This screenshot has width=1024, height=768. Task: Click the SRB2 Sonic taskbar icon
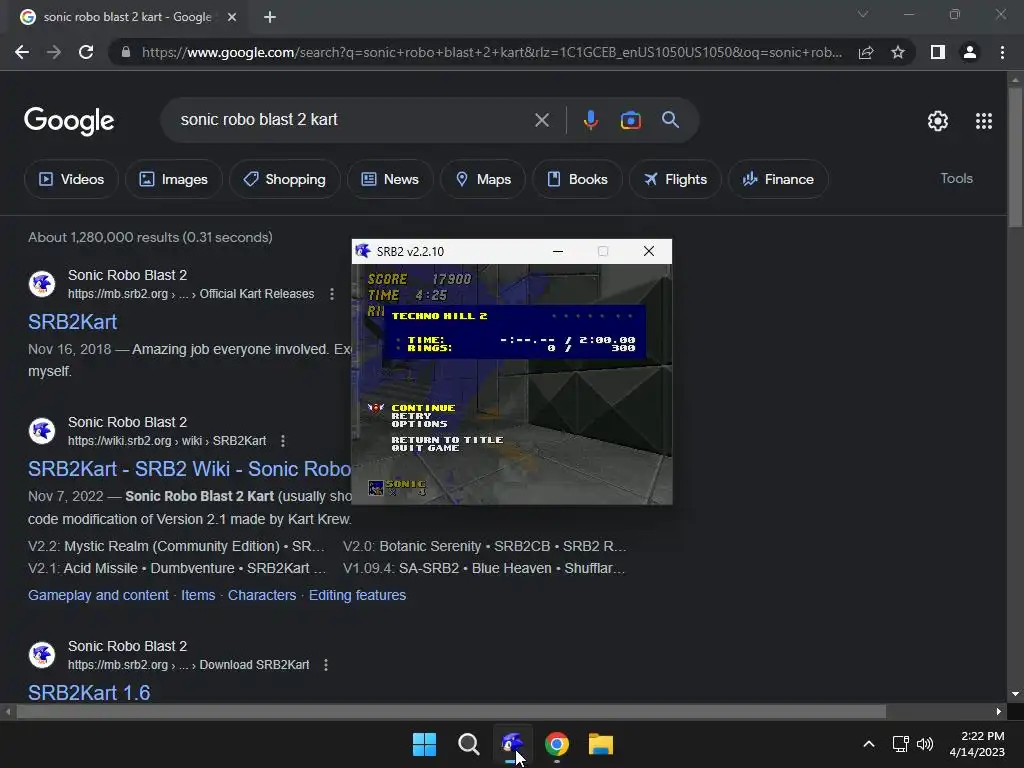point(513,744)
